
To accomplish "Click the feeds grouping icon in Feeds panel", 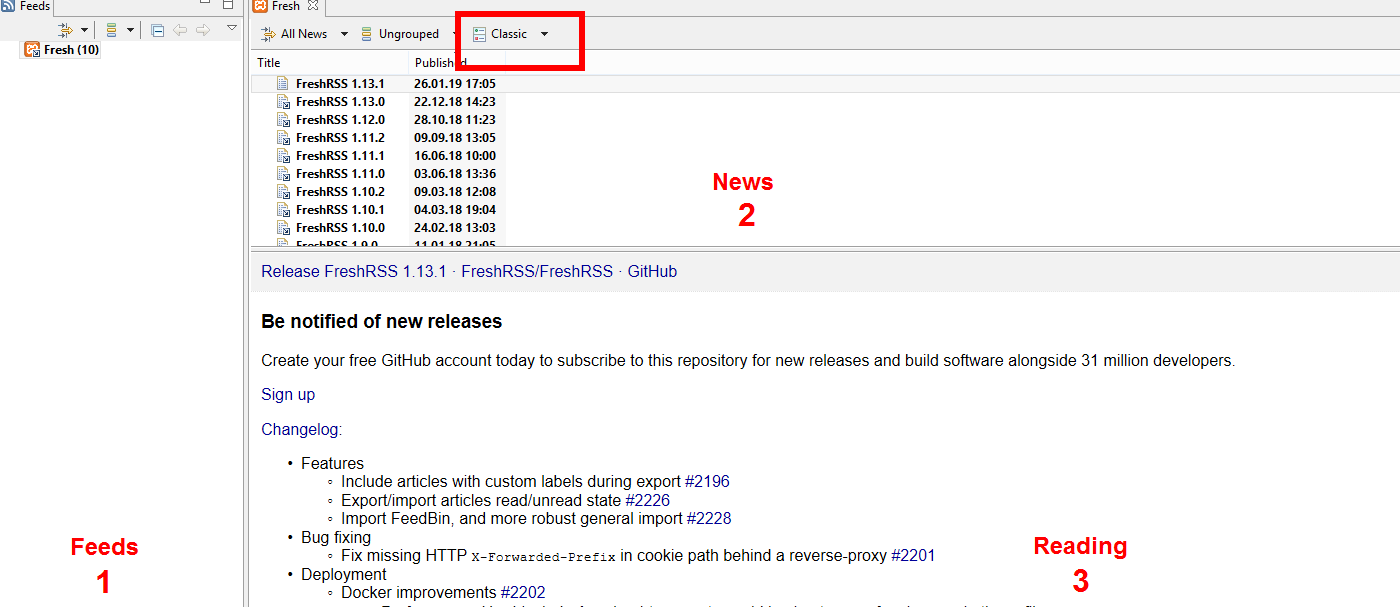I will pyautogui.click(x=112, y=30).
